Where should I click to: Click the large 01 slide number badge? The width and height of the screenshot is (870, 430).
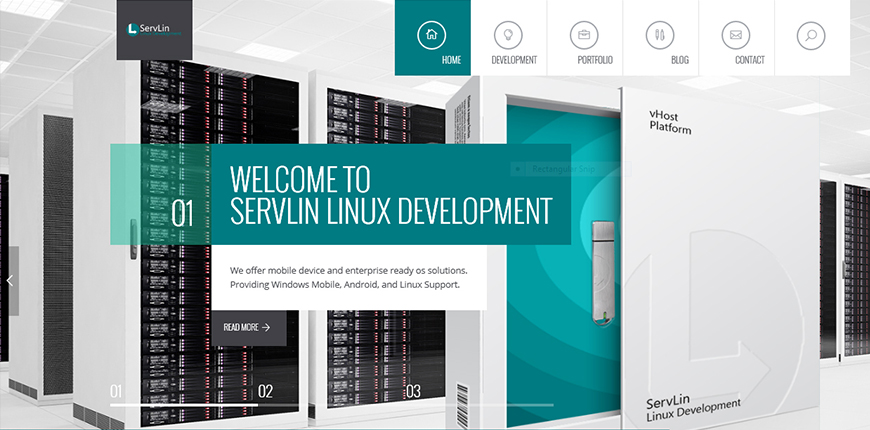[x=183, y=213]
